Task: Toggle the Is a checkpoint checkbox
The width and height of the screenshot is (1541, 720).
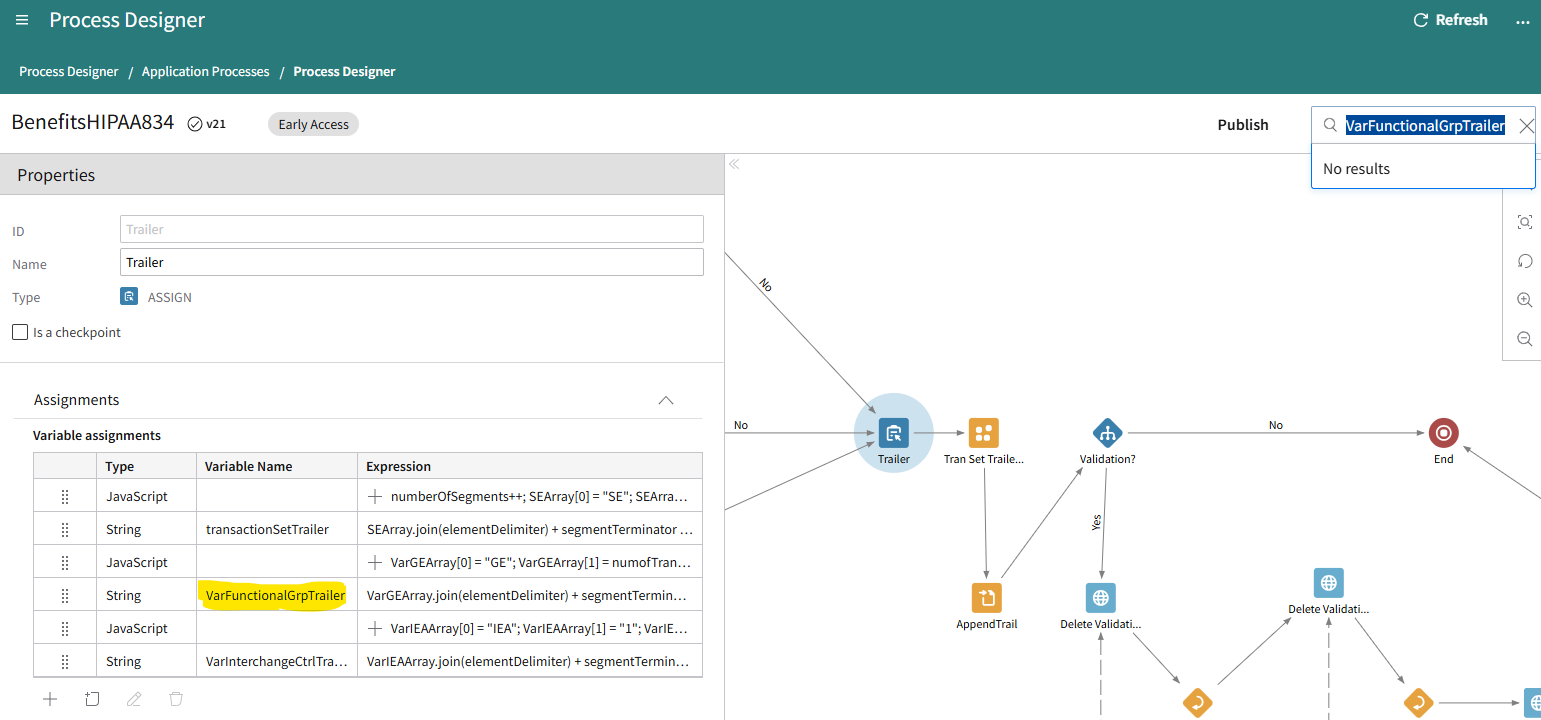Action: [20, 332]
